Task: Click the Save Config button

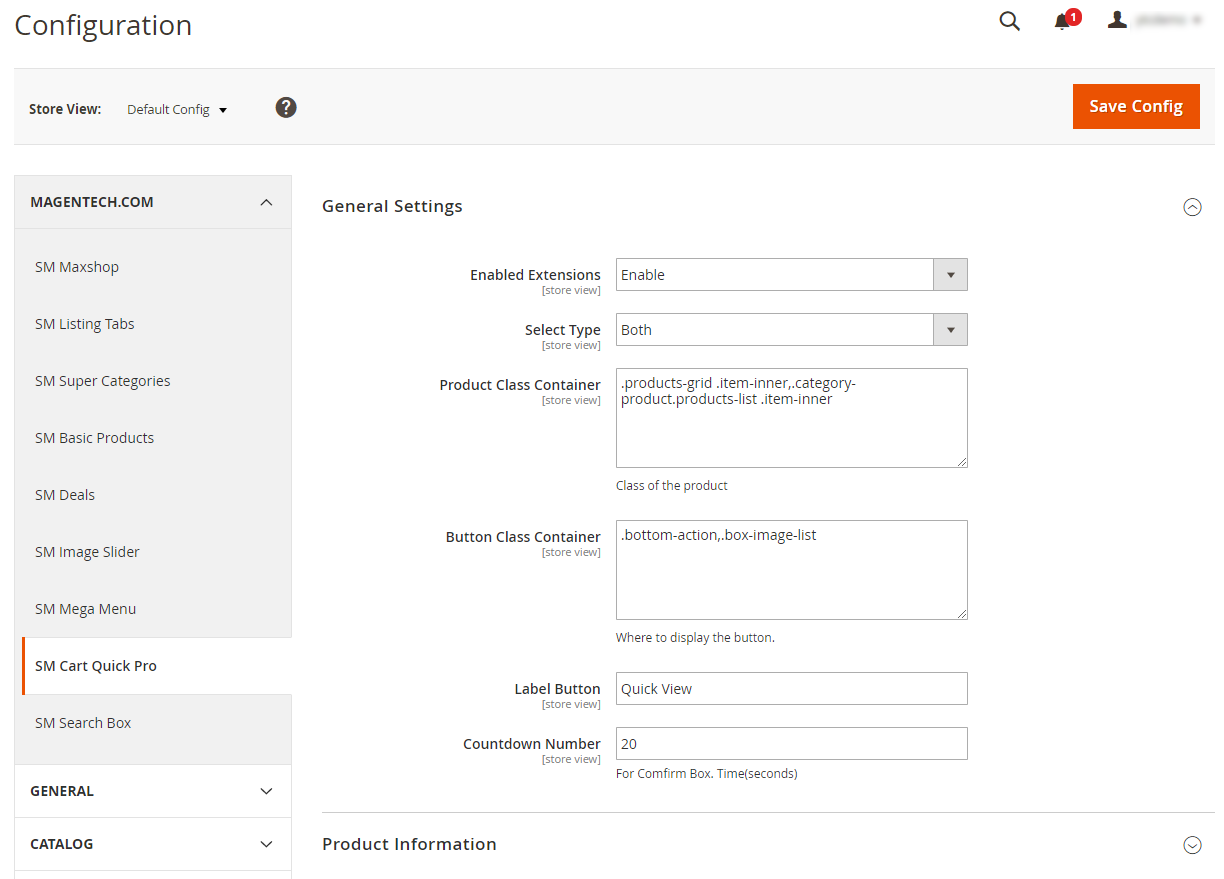Action: [x=1136, y=106]
